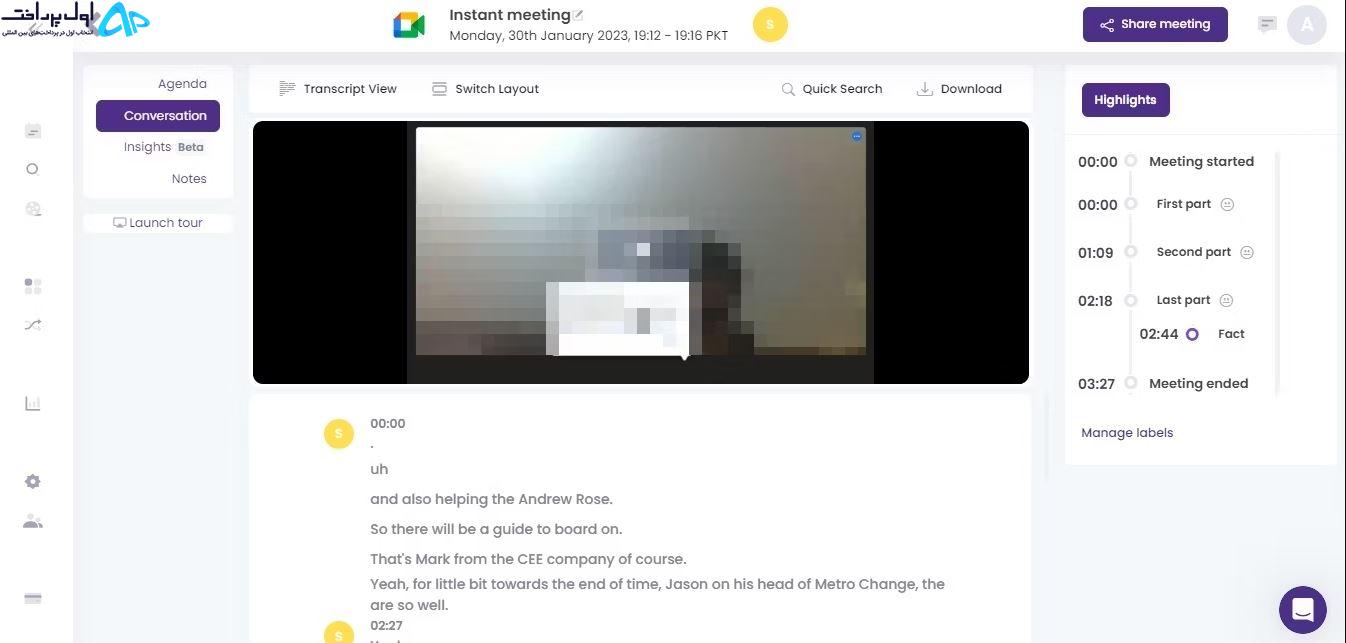Viewport: 1346px width, 643px height.
Task: Open the support chat bubble widget
Action: click(1302, 610)
